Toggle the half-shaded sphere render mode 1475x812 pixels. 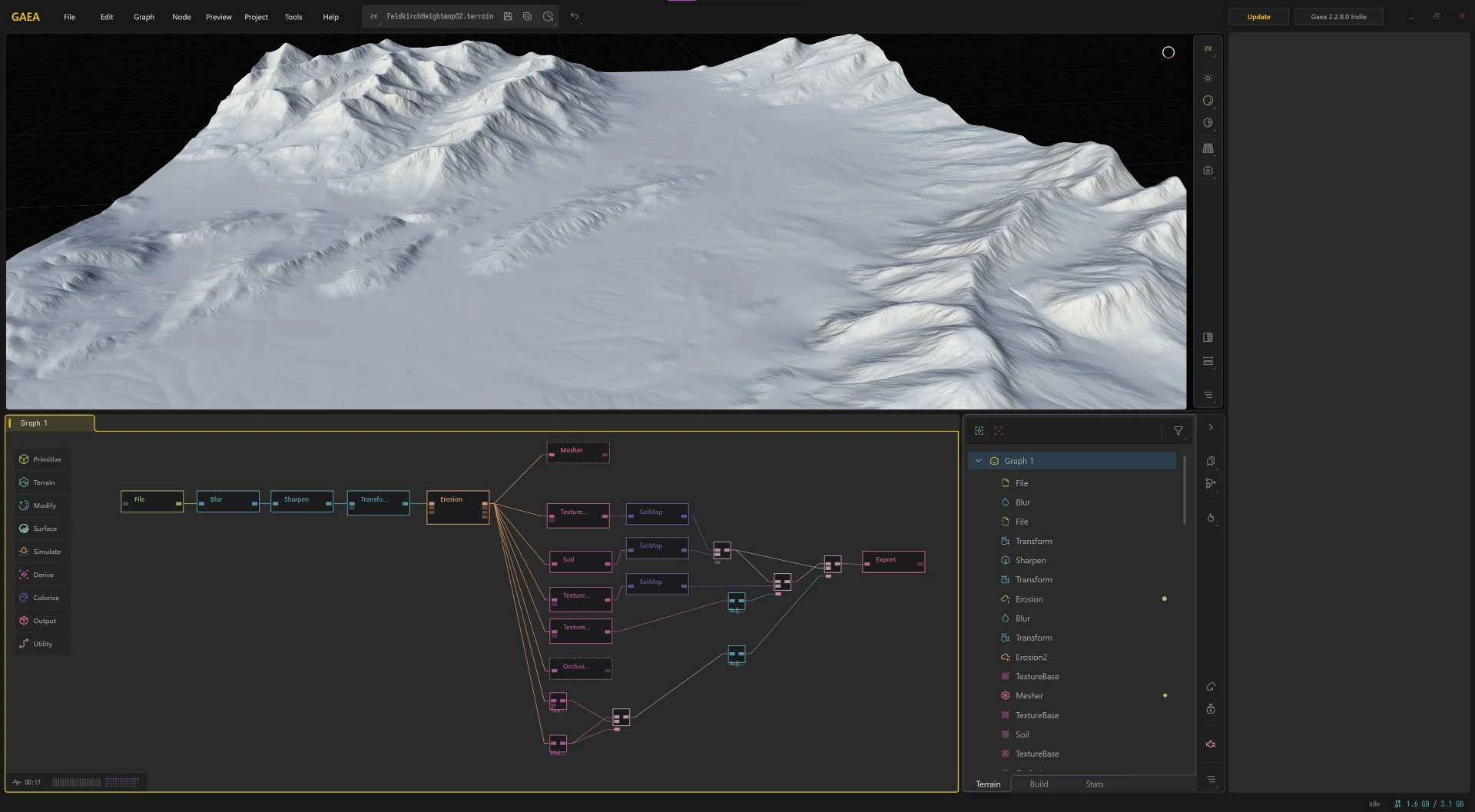(x=1208, y=123)
